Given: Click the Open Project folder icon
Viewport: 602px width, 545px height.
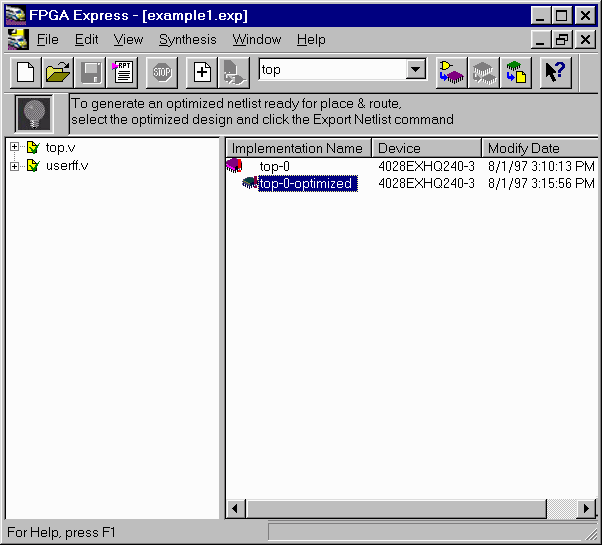Looking at the screenshot, I should [58, 72].
